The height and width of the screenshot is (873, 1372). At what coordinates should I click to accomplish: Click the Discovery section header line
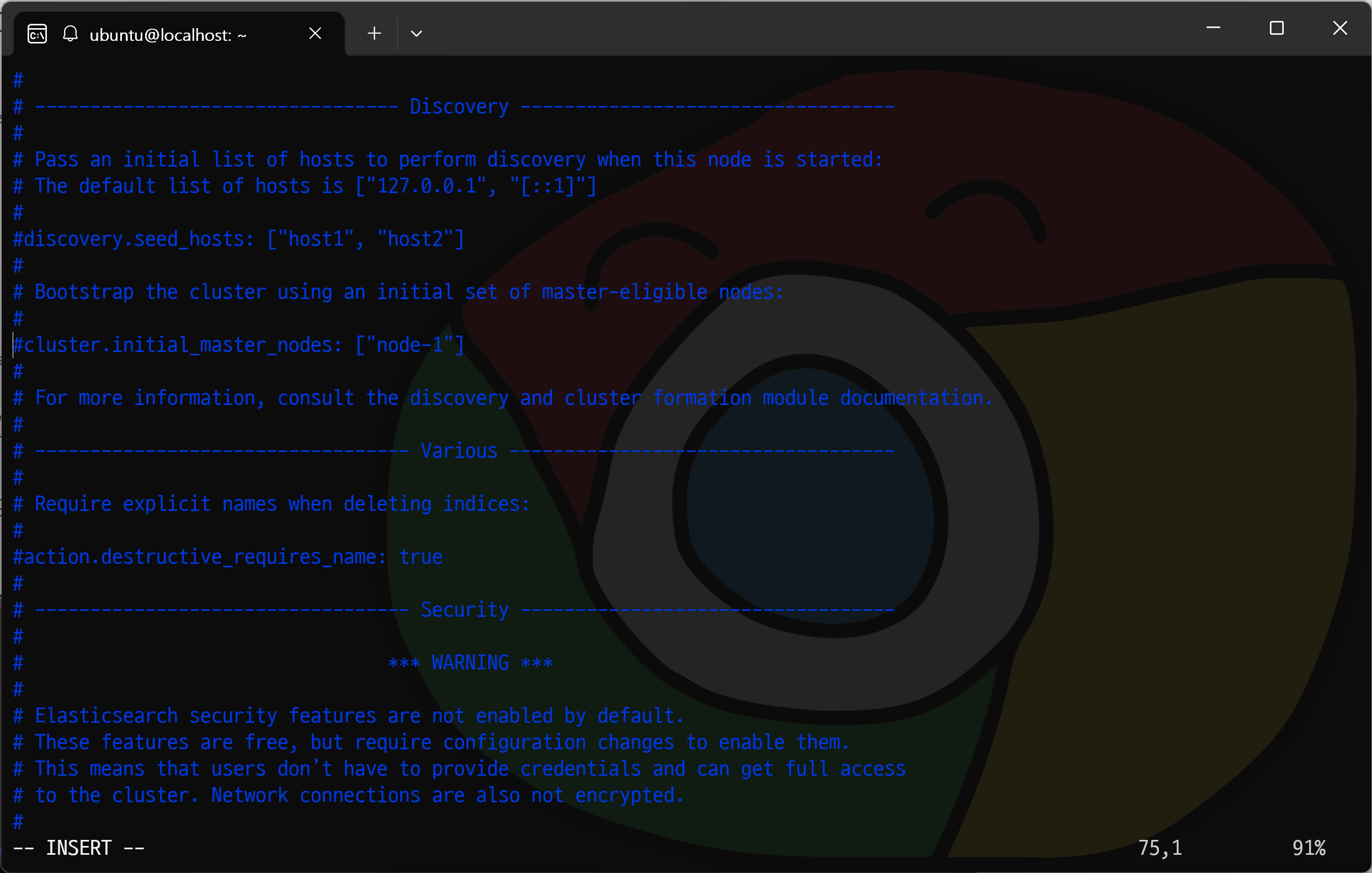click(x=454, y=107)
